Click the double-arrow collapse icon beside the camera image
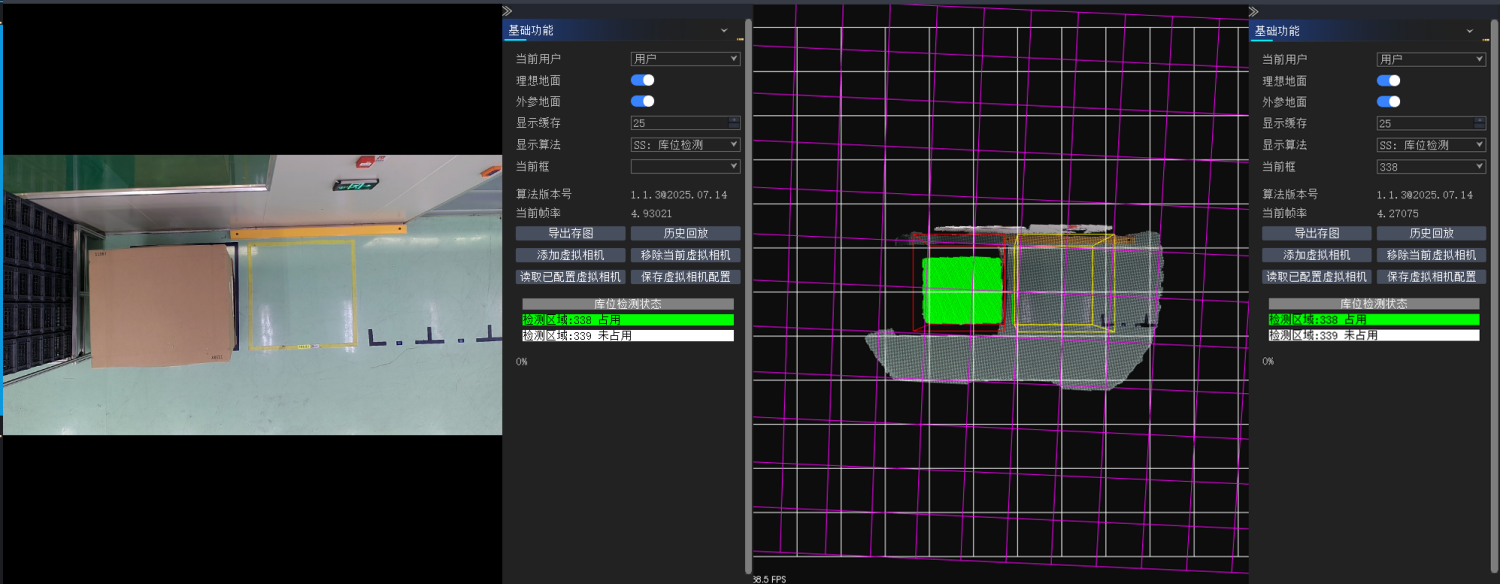Image resolution: width=1500 pixels, height=584 pixels. point(508,10)
